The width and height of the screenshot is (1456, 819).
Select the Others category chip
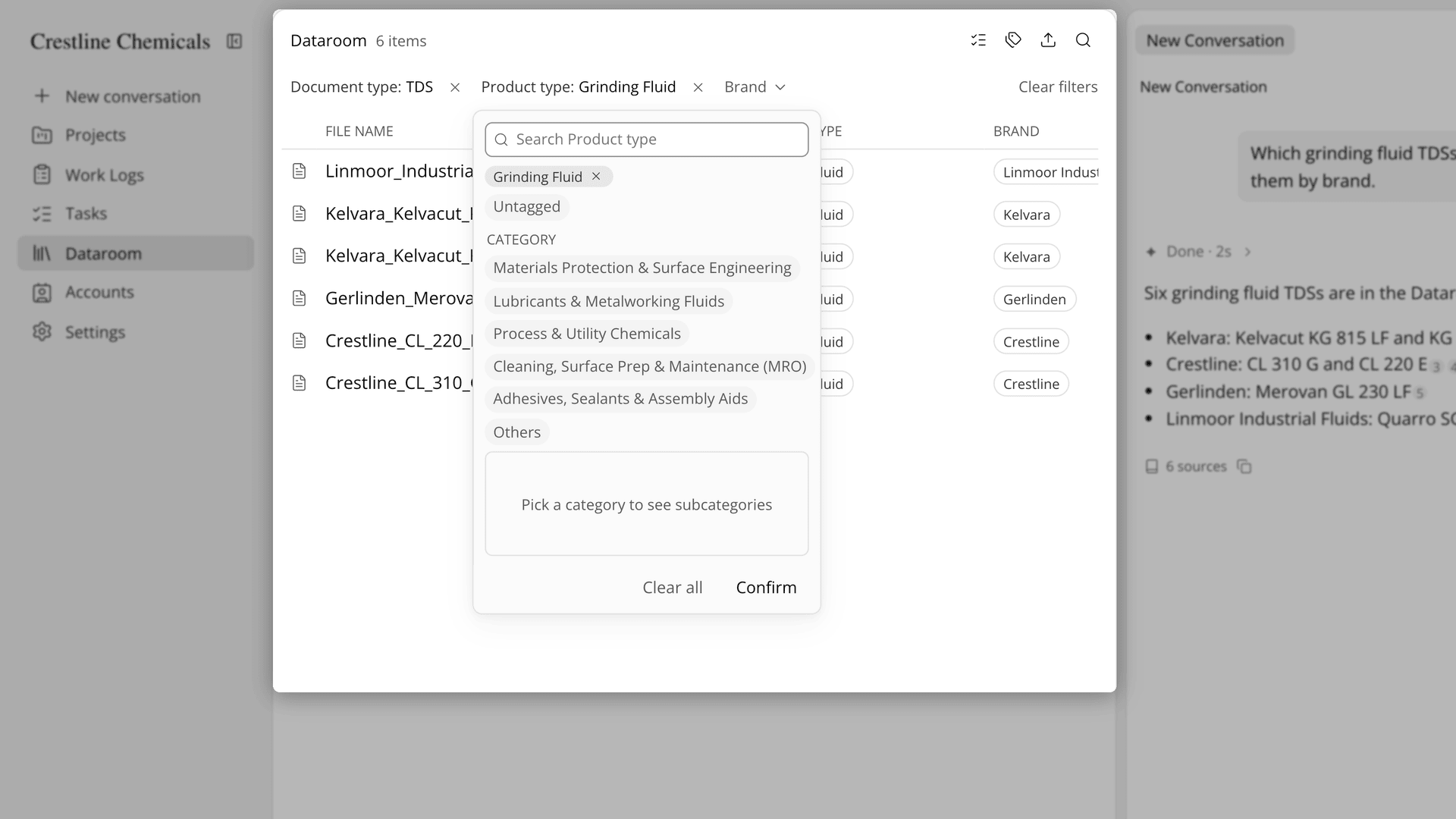[517, 432]
